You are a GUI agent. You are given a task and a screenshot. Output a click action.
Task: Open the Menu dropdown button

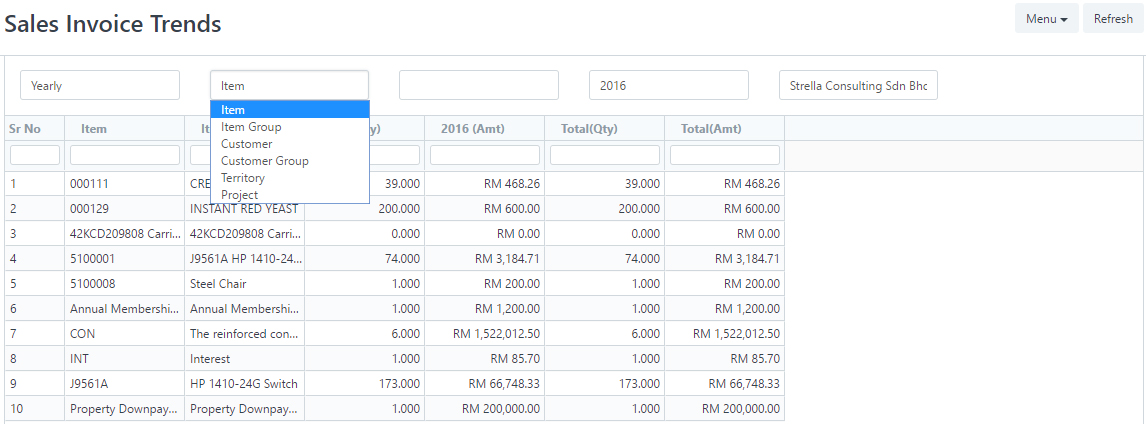tap(1046, 19)
